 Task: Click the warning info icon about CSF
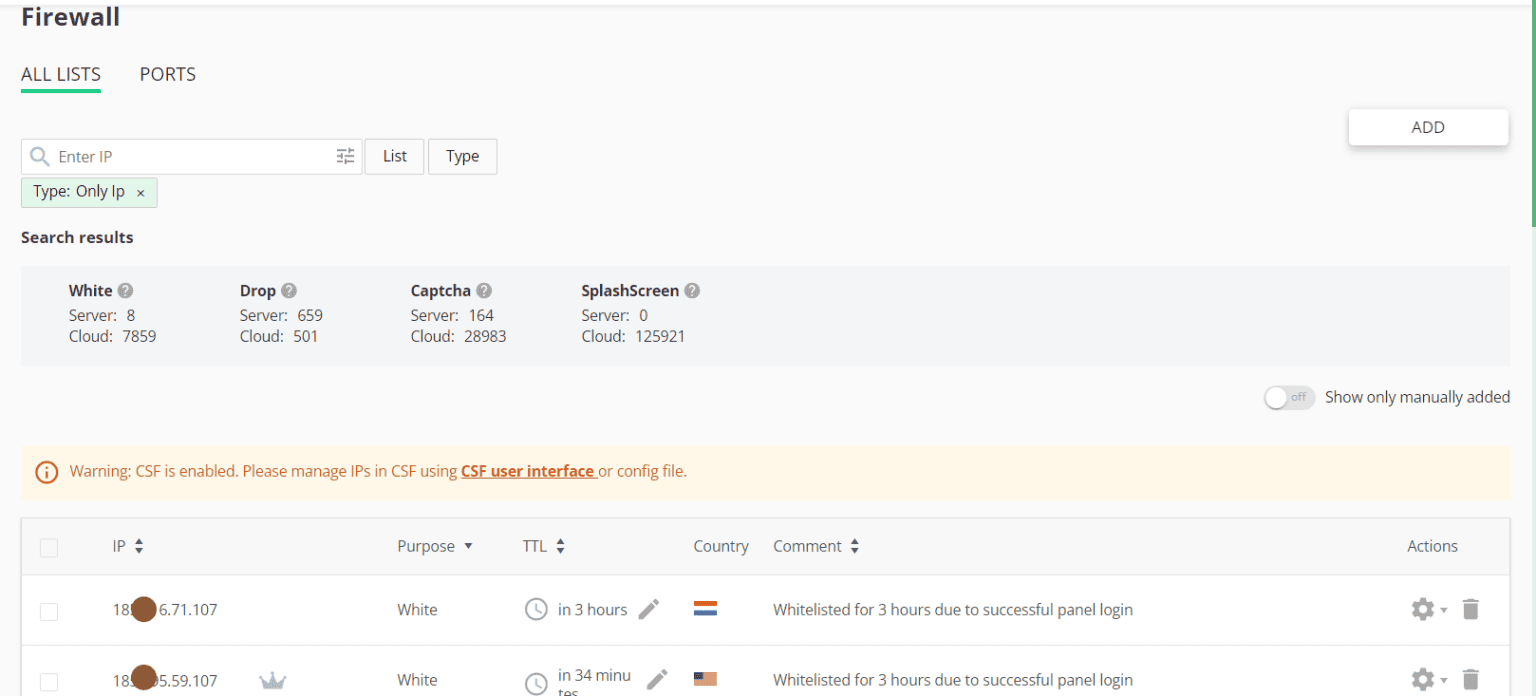click(x=46, y=471)
